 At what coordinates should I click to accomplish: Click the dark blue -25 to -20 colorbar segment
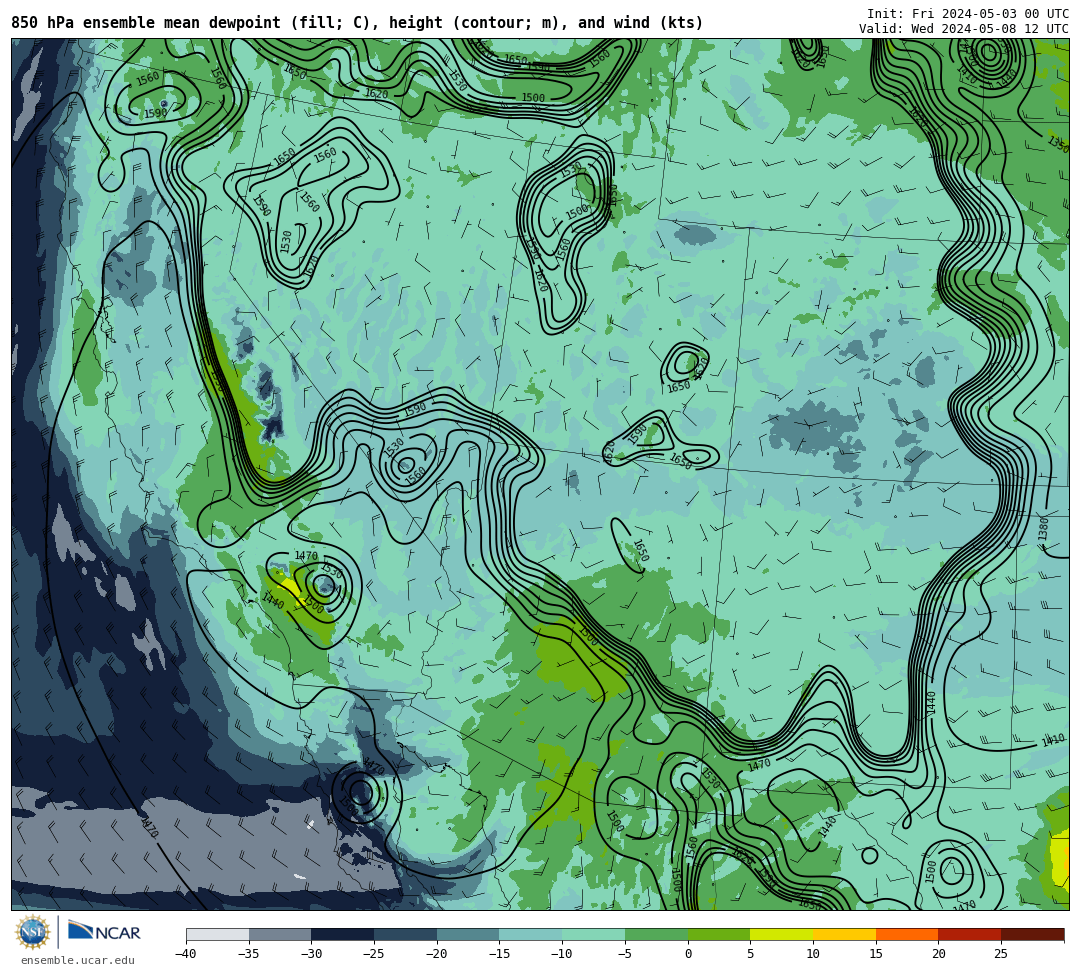(x=406, y=934)
